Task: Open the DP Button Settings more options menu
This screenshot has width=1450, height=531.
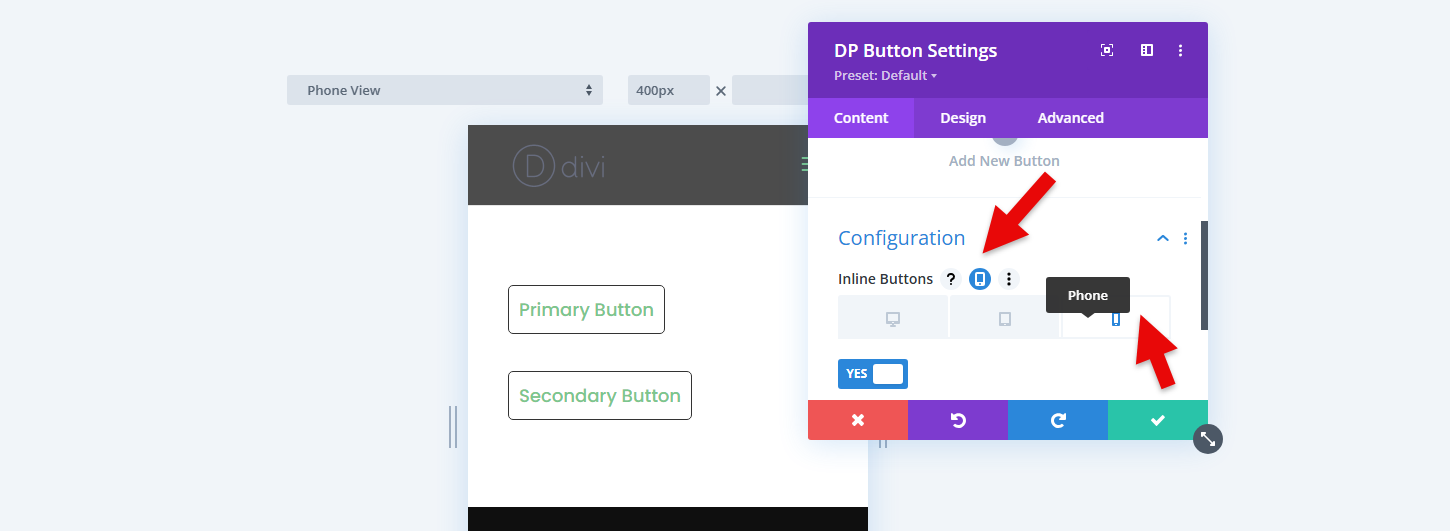Action: (1181, 50)
